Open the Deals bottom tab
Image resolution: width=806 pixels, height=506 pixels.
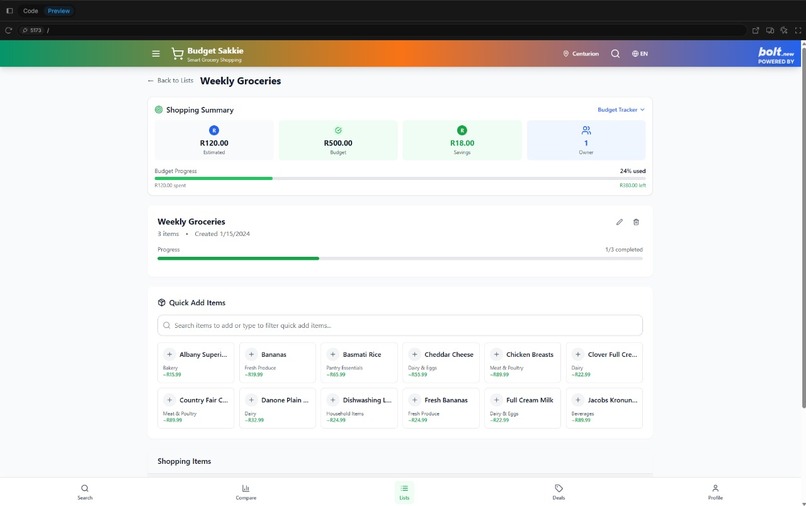coord(559,492)
